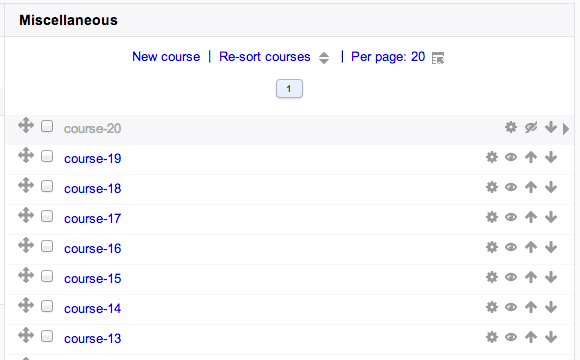Show hidden course-20 via crossed eye icon
Viewport: 580px width, 360px height.
click(531, 127)
